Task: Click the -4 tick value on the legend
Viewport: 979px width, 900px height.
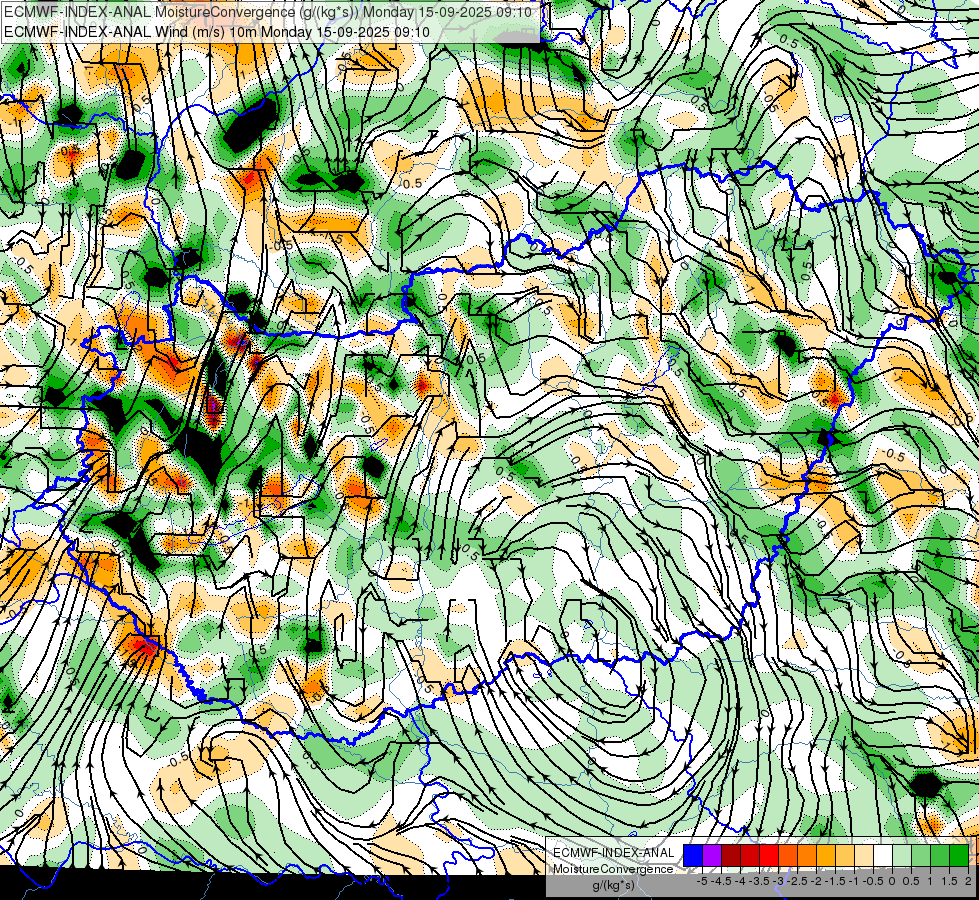Action: (x=740, y=881)
